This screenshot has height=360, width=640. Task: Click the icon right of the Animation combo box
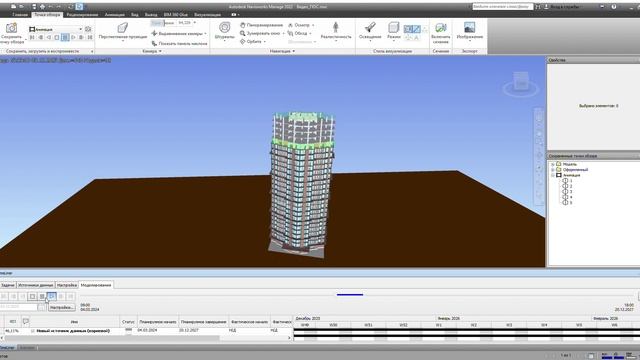pyautogui.click(x=88, y=29)
